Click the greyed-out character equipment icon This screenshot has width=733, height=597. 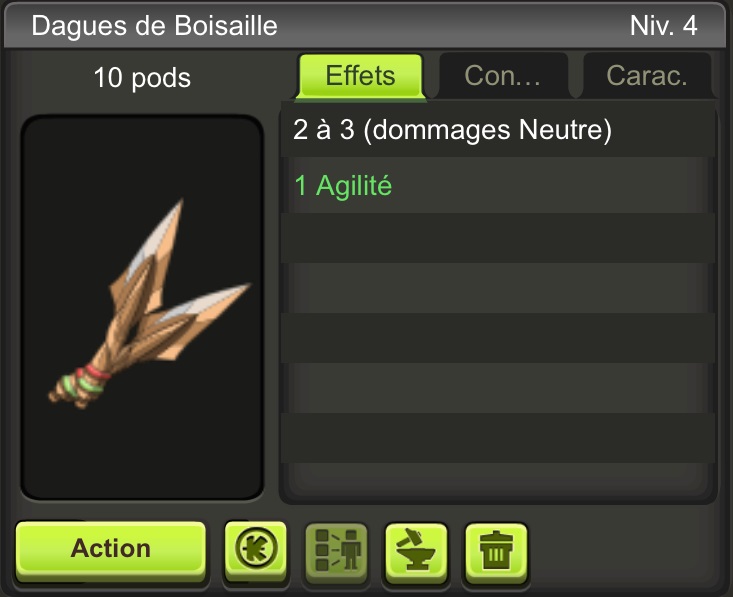pyautogui.click(x=336, y=550)
